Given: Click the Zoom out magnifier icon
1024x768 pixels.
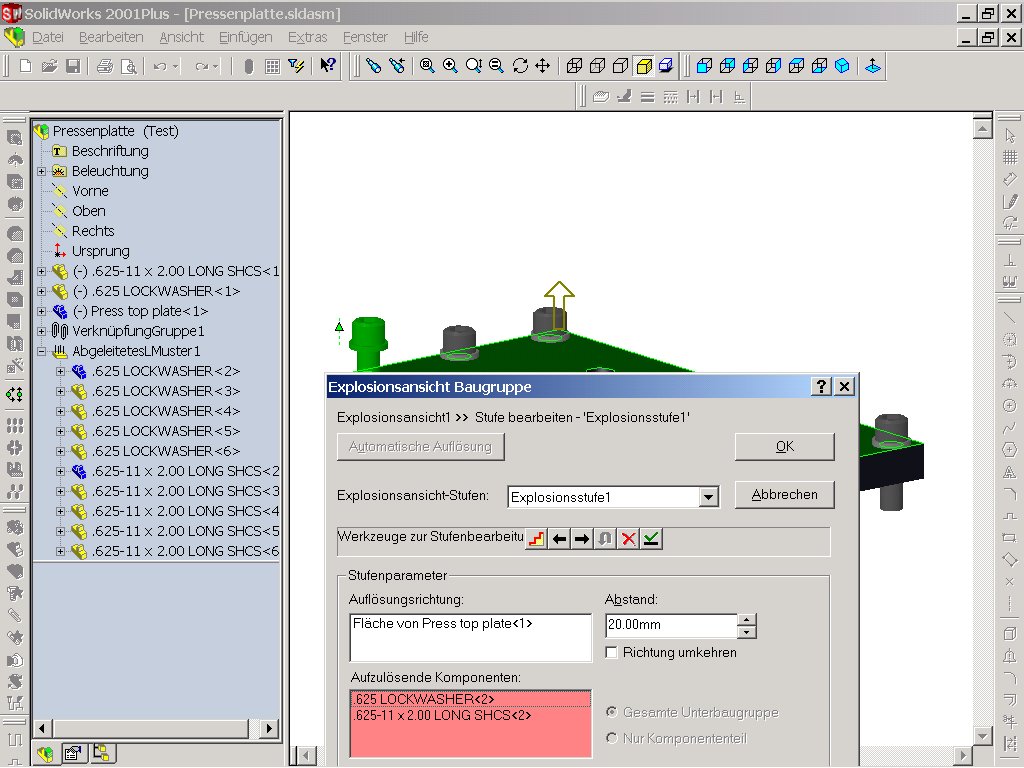Looking at the screenshot, I should tap(496, 65).
